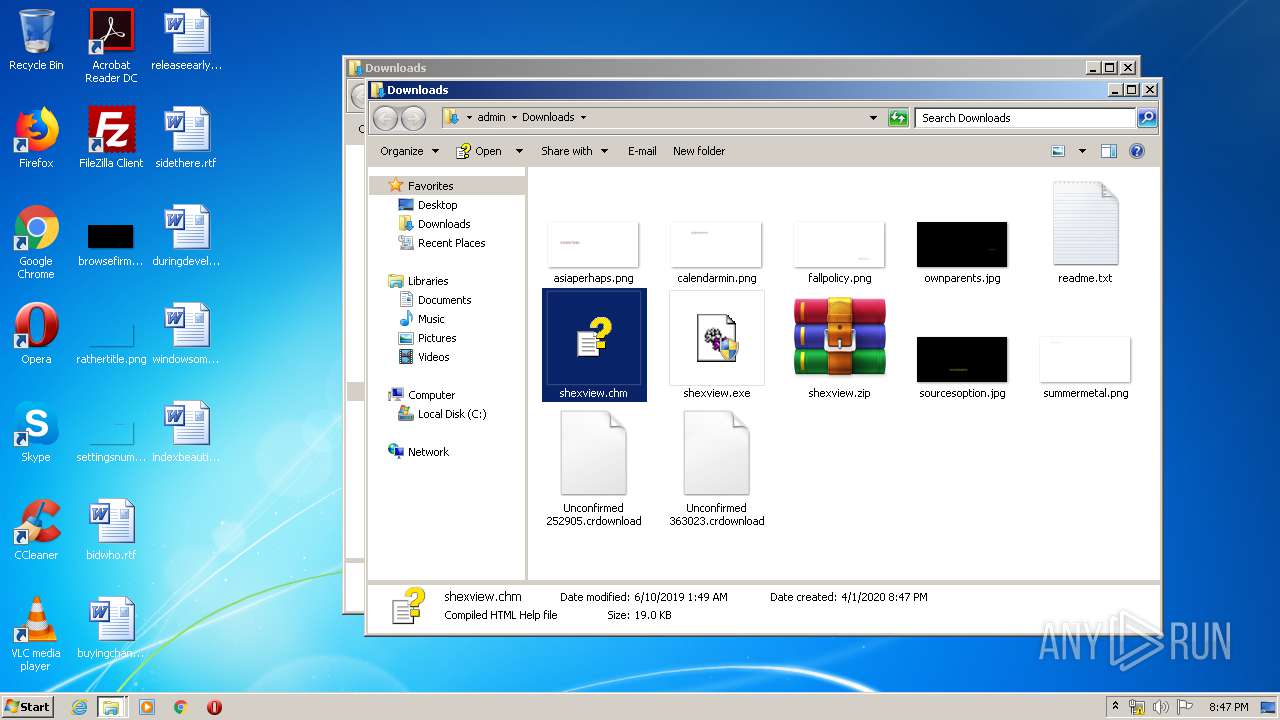
Task: Expand the arrow after Downloads in path
Action: [x=583, y=117]
